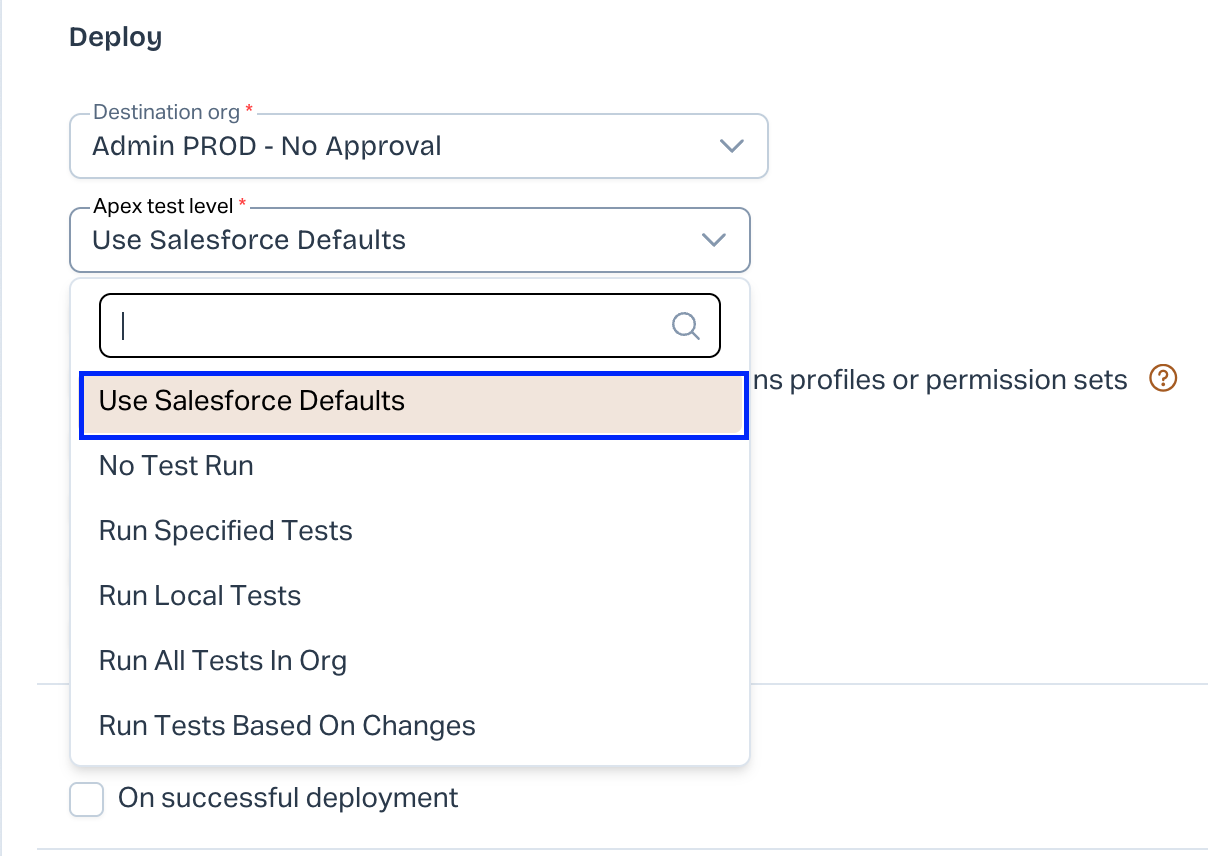Click the magnifying glass search icon
Image resolution: width=1208 pixels, height=856 pixels.
tap(686, 326)
